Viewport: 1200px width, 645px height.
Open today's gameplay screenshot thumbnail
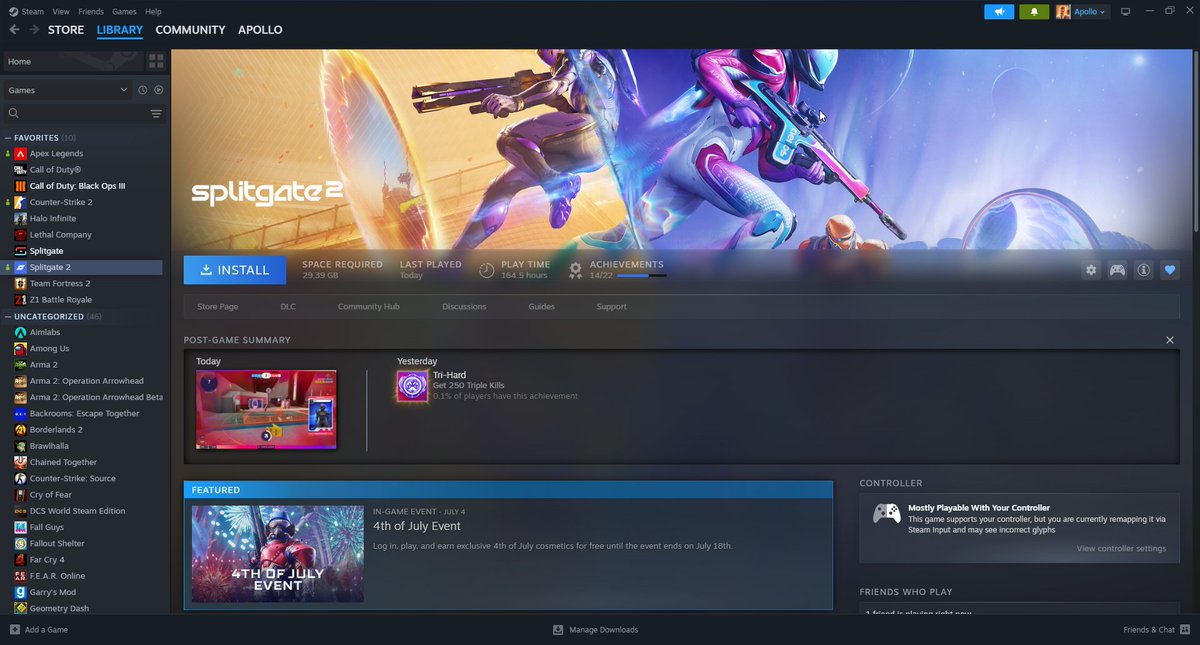pos(266,409)
